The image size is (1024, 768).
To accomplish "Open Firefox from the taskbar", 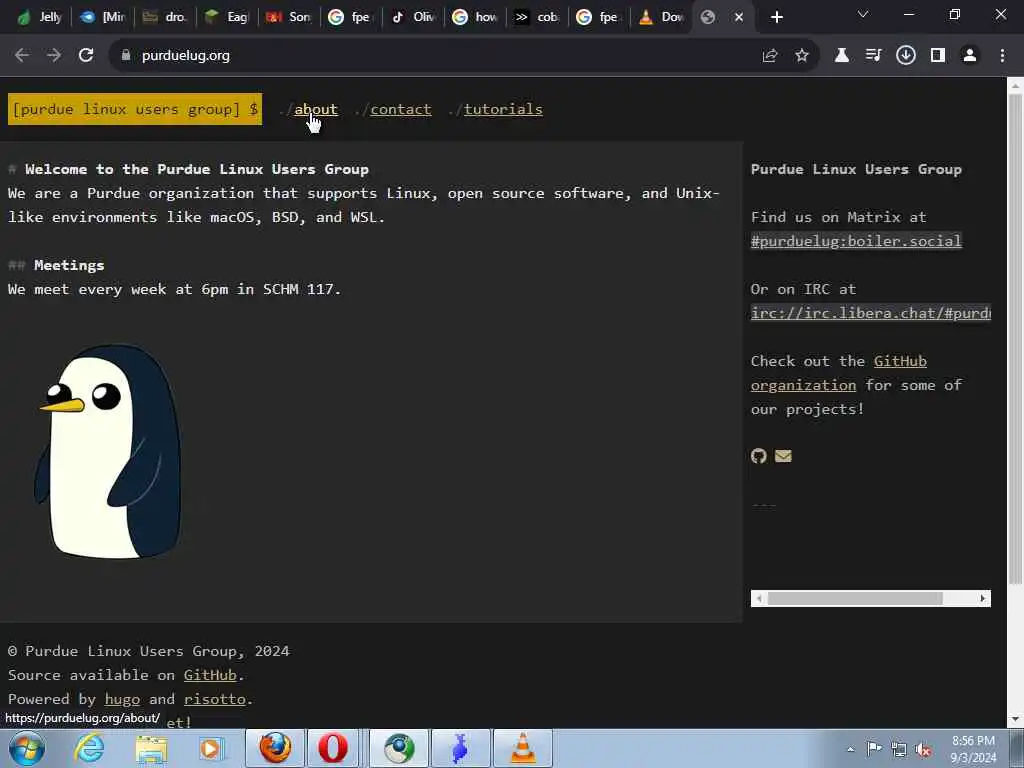I will [x=275, y=748].
